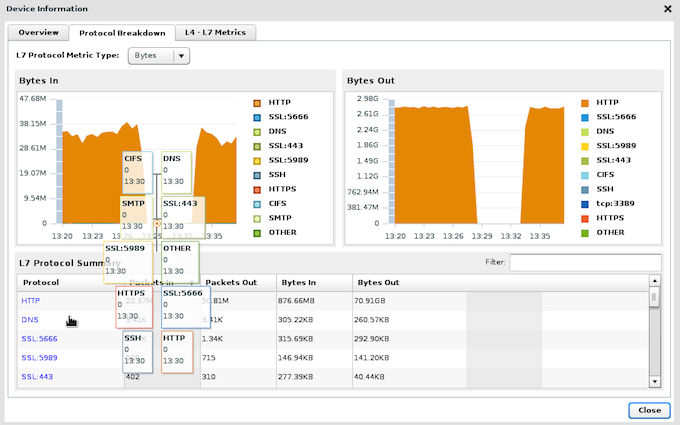Click SSL:5989 swatch in Bytes Out legend

(585, 146)
